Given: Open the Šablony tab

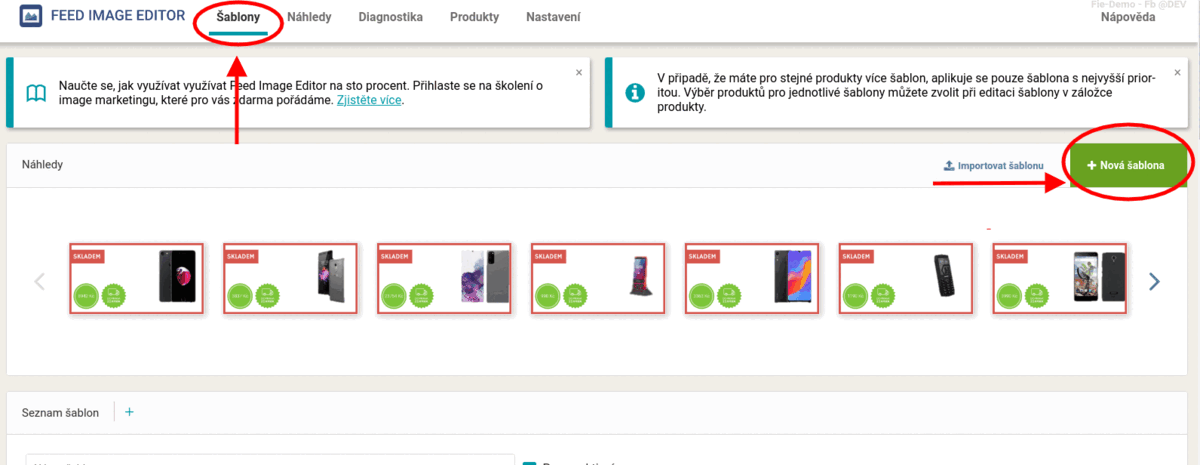Looking at the screenshot, I should (x=238, y=18).
